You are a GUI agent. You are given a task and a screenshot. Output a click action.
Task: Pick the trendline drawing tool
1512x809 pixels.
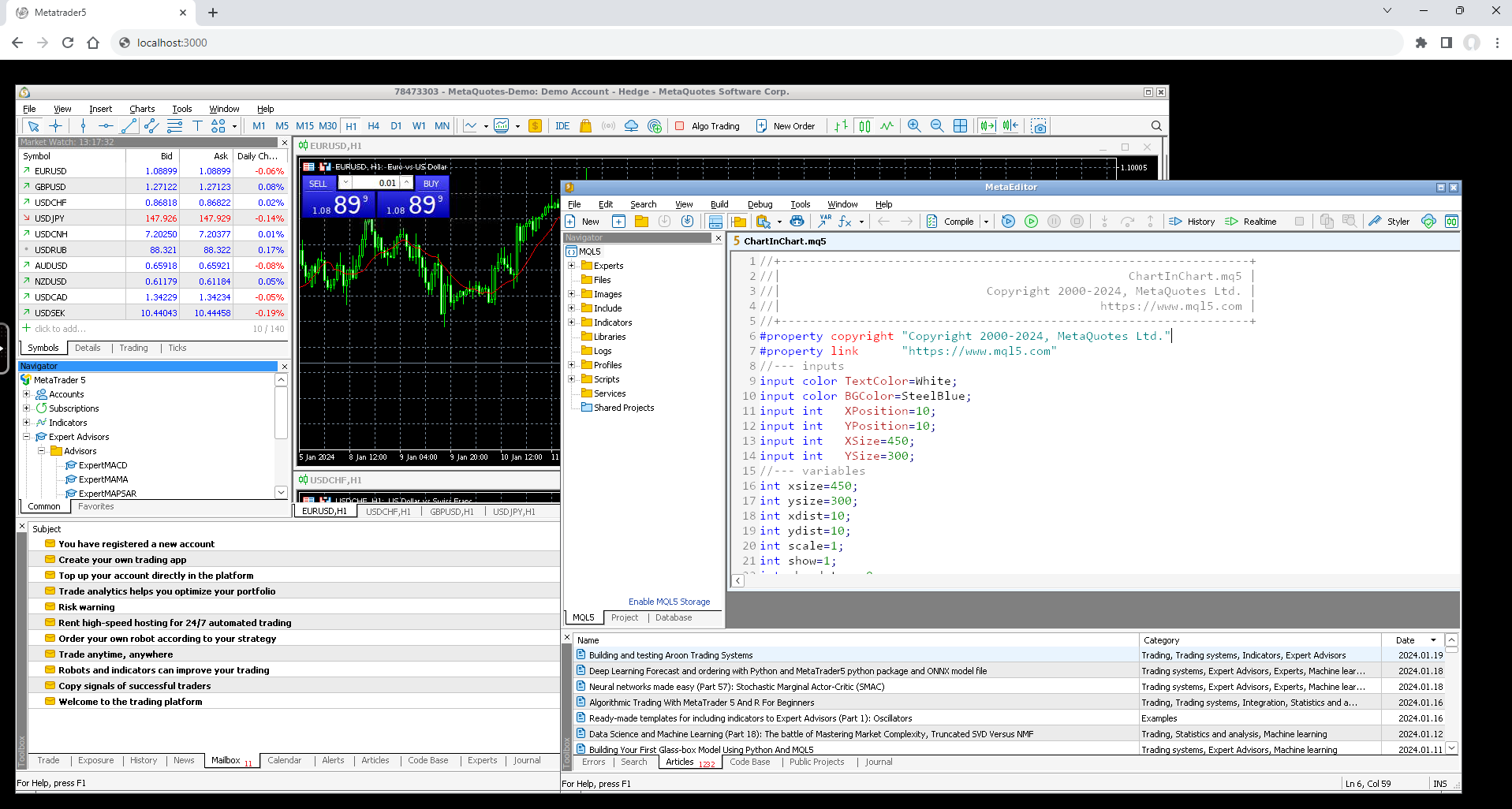click(x=129, y=126)
